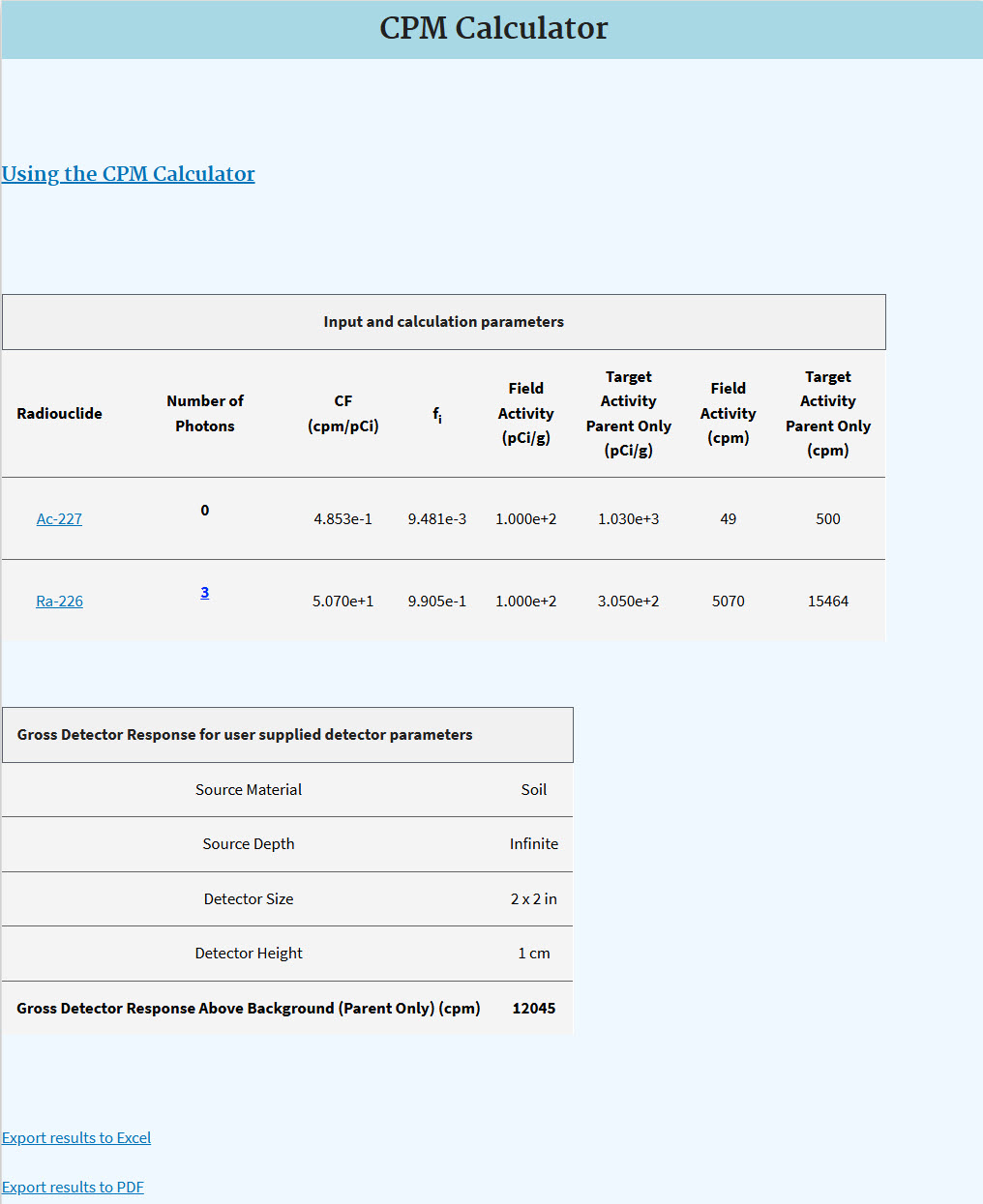
Task: Click the Ac-227 radionuclide link
Action: click(x=59, y=519)
